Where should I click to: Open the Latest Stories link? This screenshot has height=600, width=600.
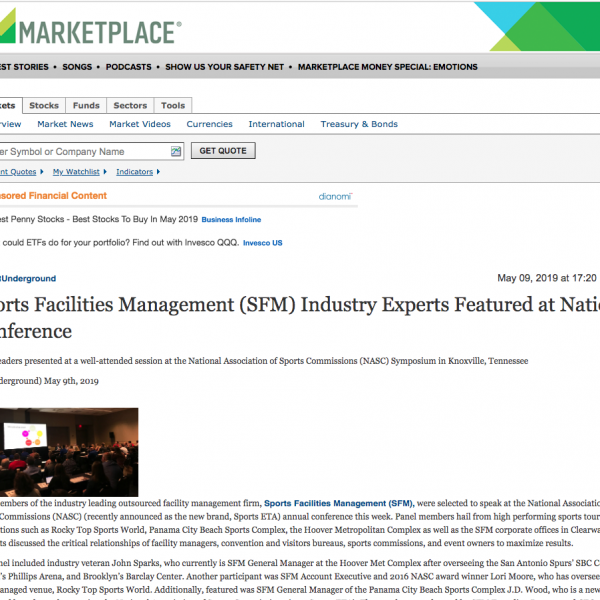[x=24, y=67]
